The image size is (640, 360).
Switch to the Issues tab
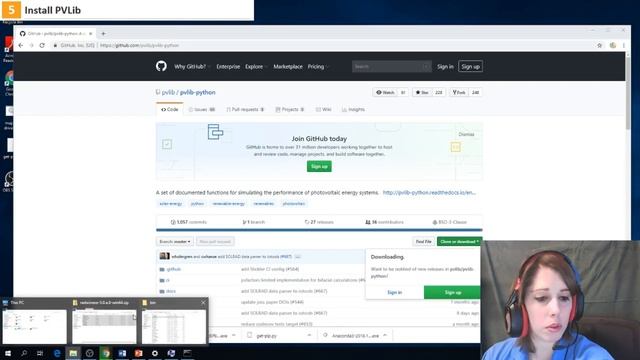[x=202, y=109]
